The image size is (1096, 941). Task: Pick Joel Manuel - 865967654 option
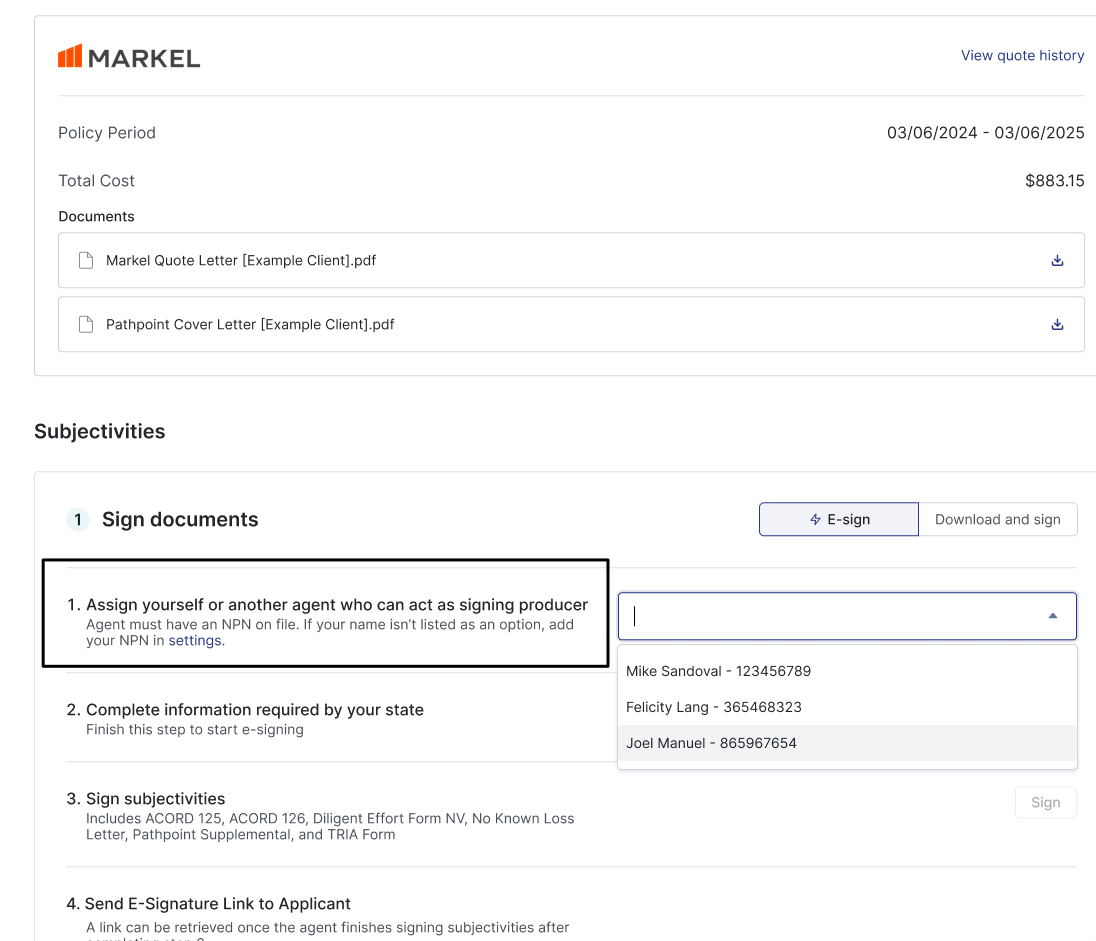[711, 743]
